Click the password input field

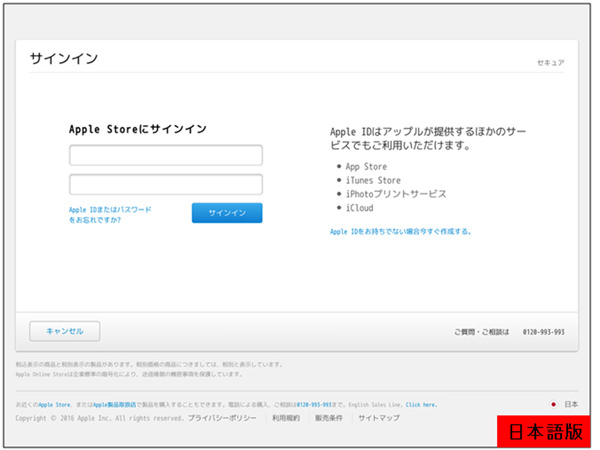(x=166, y=185)
